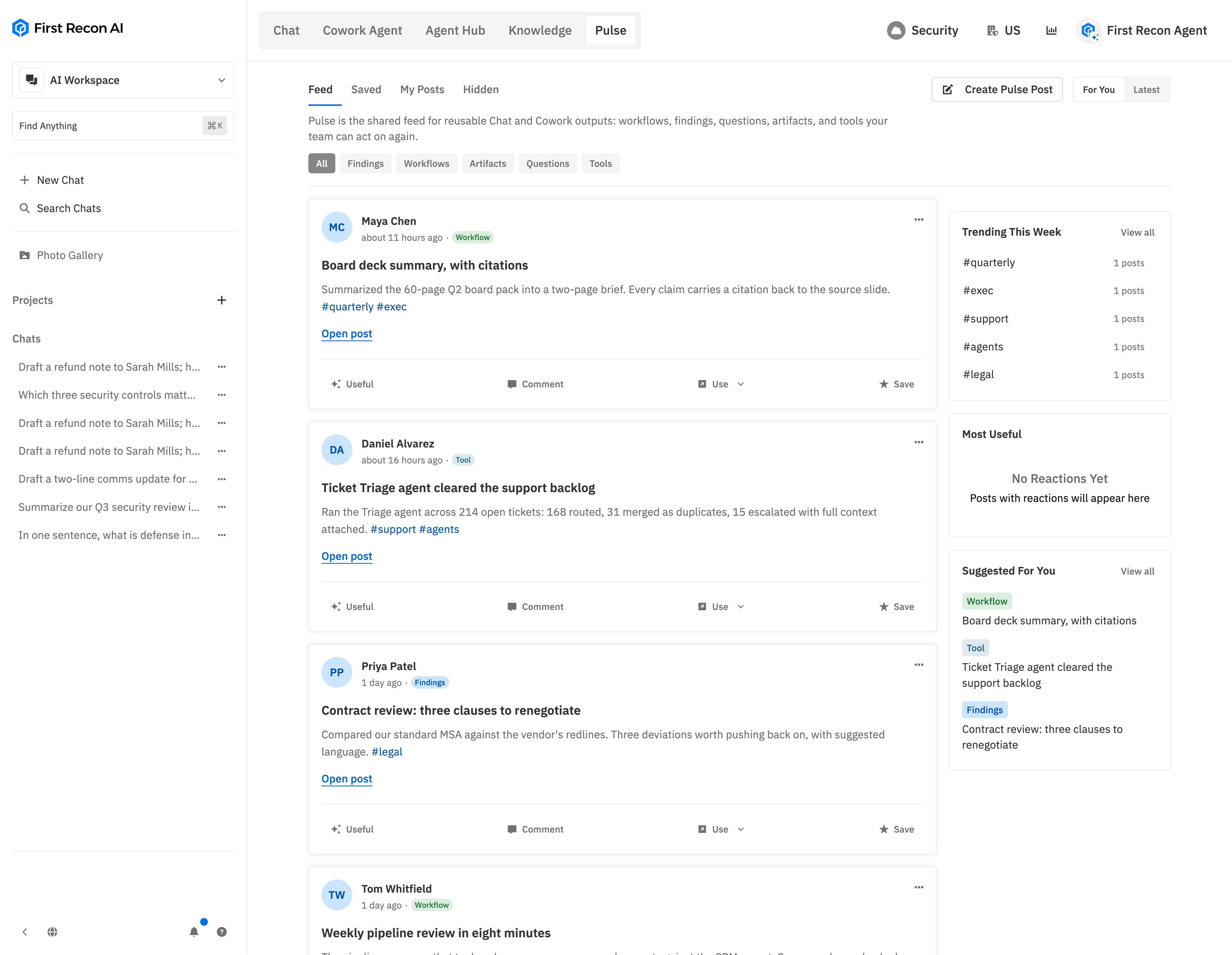Open the Knowledge tab
This screenshot has height=955, width=1232.
[x=540, y=31]
